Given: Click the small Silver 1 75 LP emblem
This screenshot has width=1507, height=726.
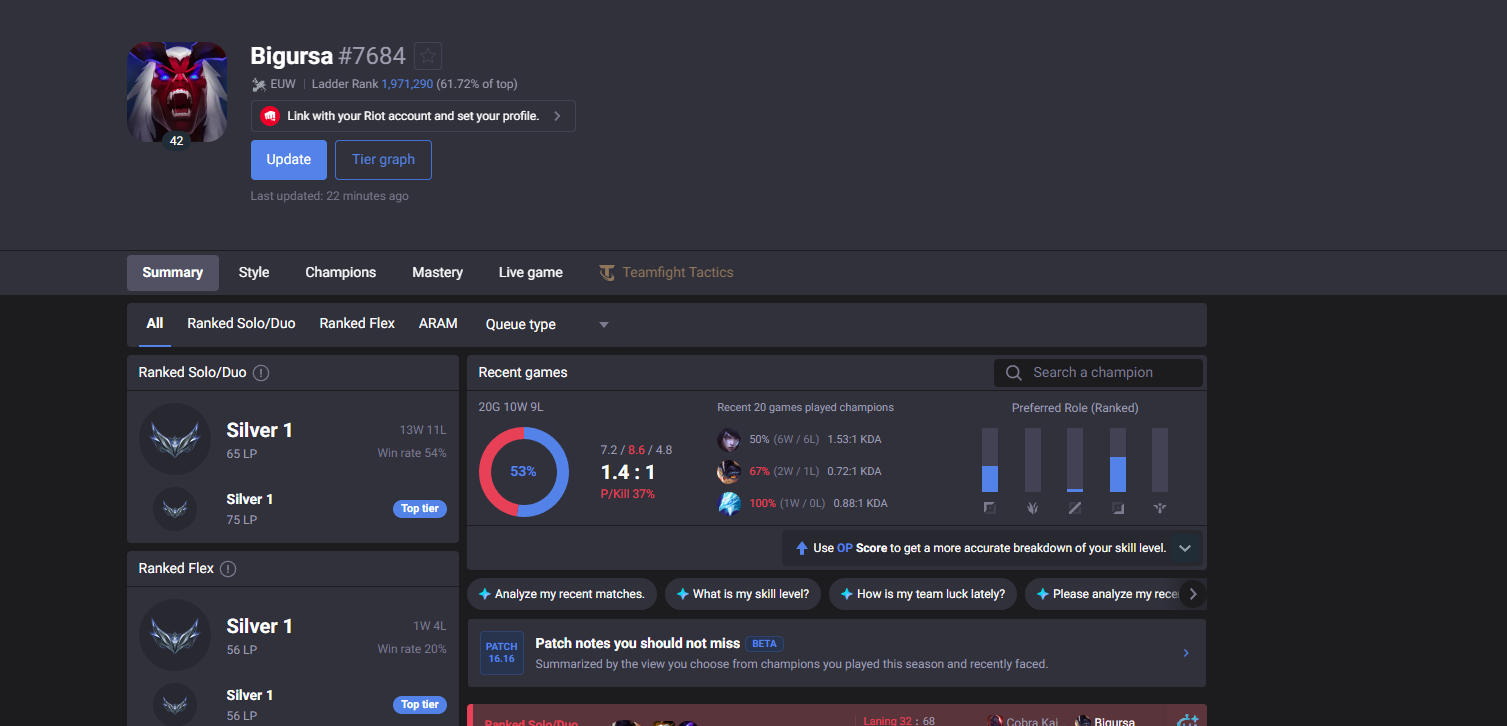Looking at the screenshot, I should (x=175, y=509).
